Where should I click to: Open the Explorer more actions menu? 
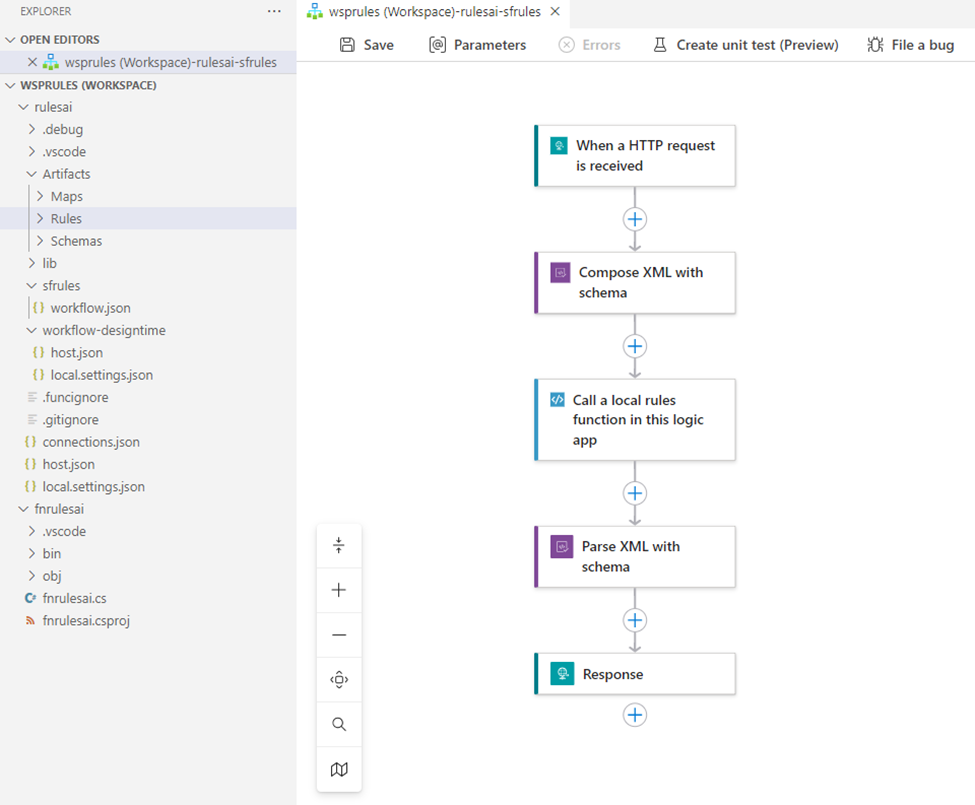click(x=274, y=11)
